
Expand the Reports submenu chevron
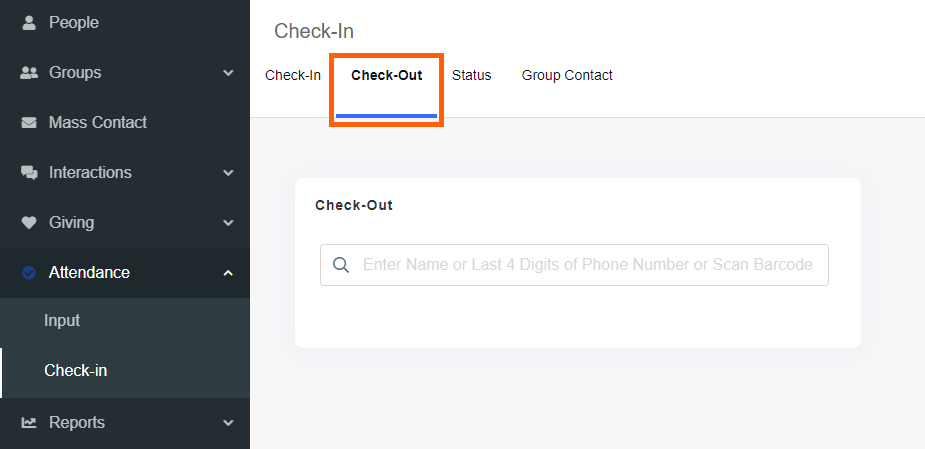tap(228, 423)
